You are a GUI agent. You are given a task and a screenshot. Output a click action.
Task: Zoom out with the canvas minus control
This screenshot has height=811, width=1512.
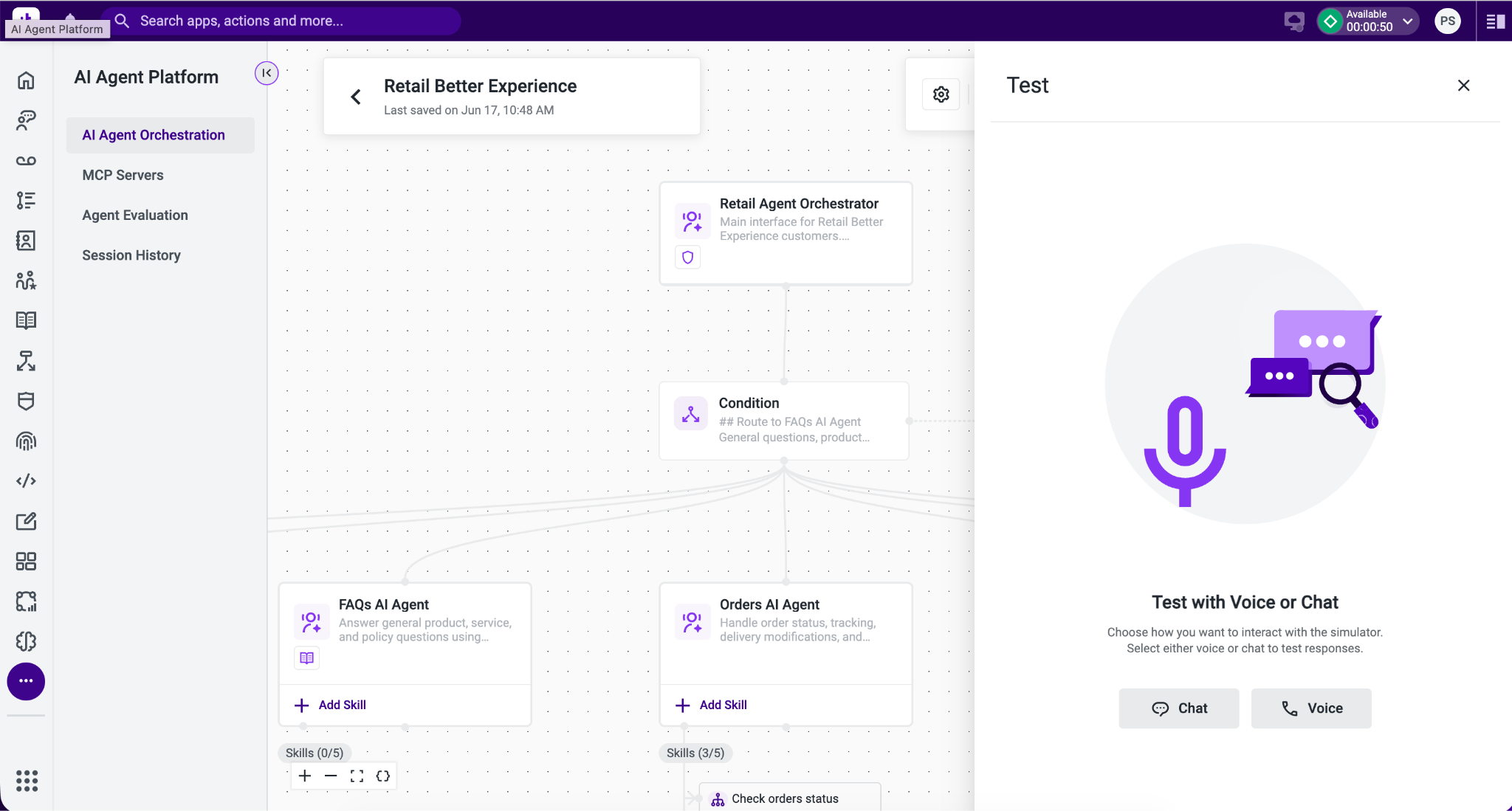point(331,776)
